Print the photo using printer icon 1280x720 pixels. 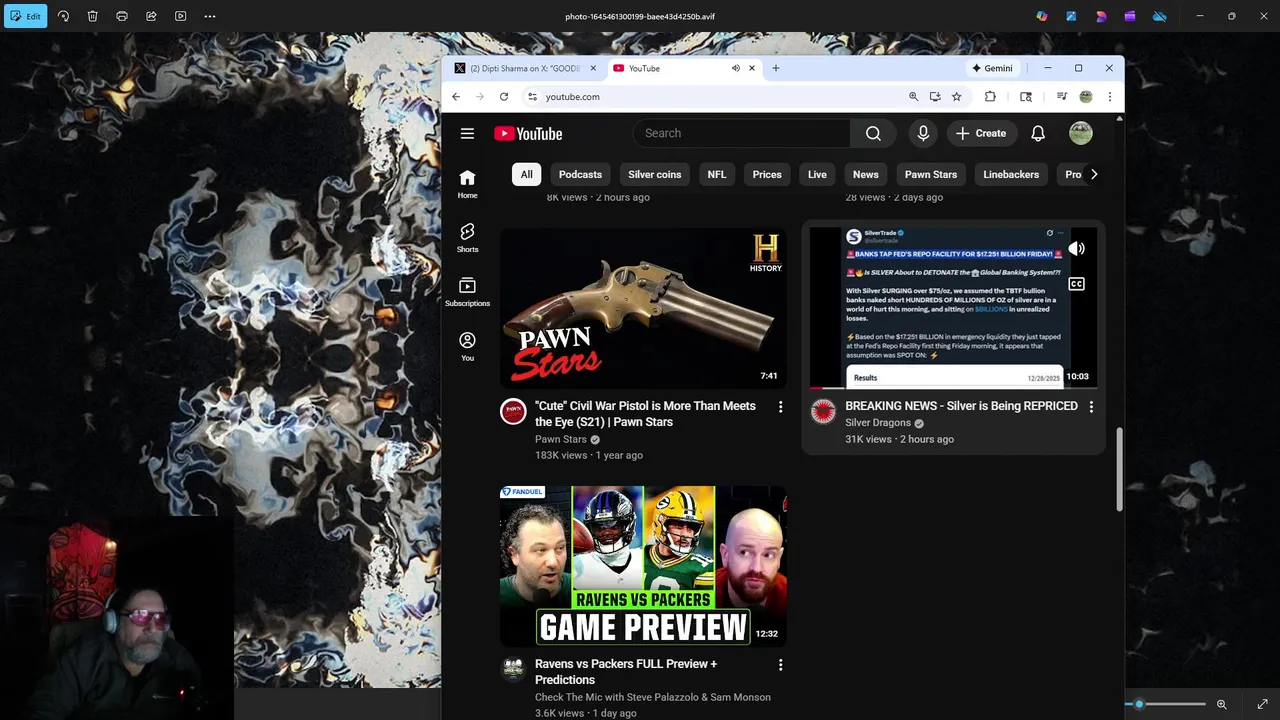click(122, 16)
